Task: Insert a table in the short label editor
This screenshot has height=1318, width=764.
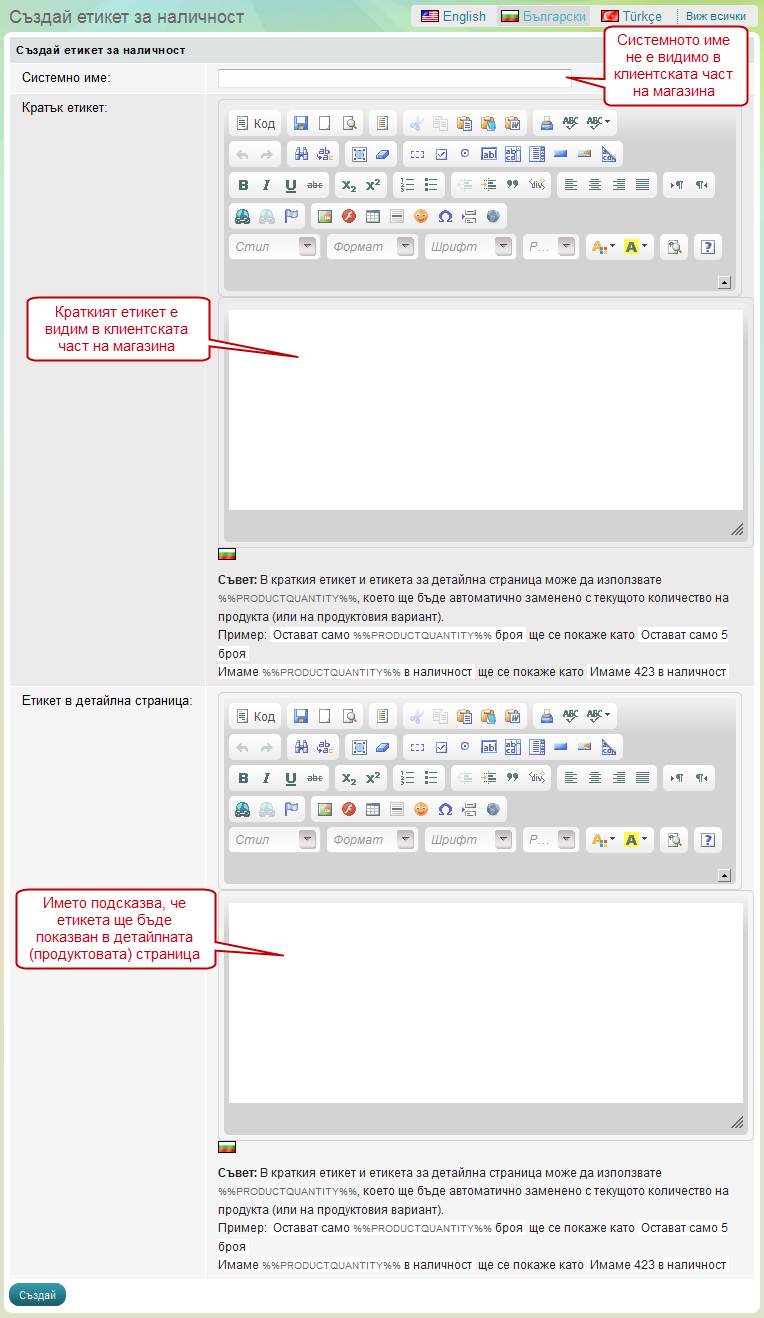Action: pos(373,216)
